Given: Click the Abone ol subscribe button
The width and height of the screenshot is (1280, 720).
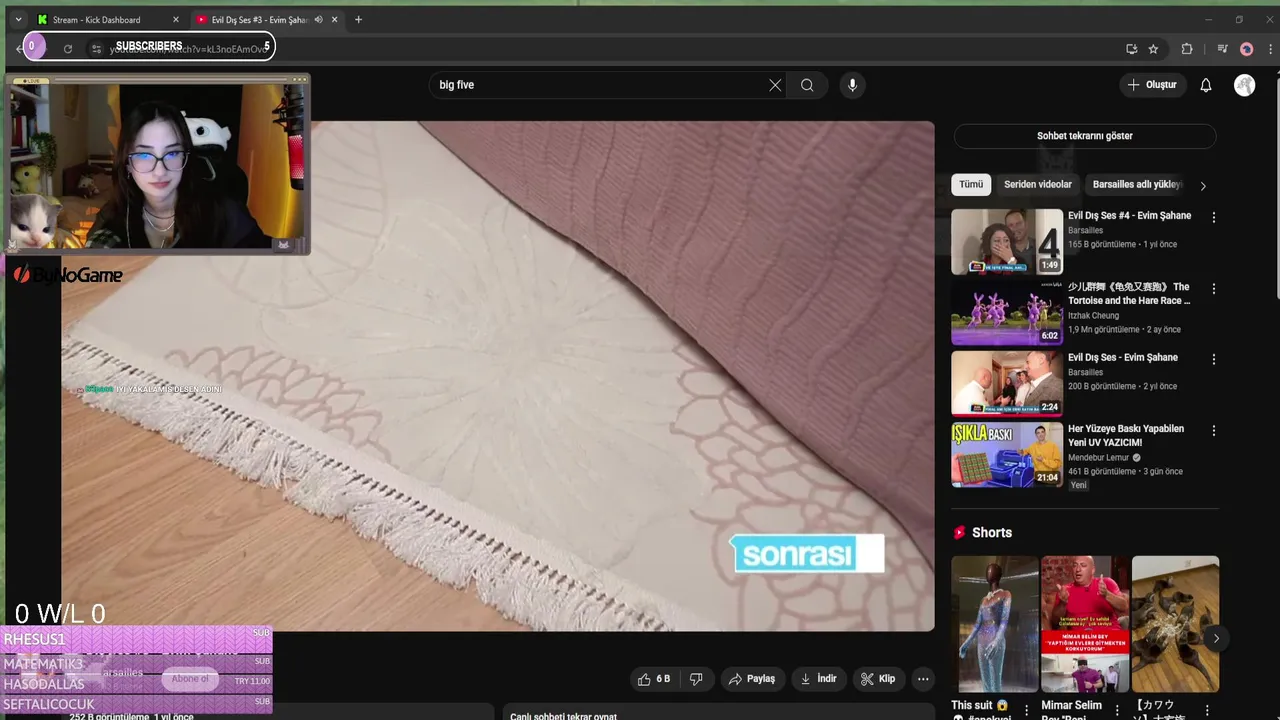Looking at the screenshot, I should (x=190, y=679).
